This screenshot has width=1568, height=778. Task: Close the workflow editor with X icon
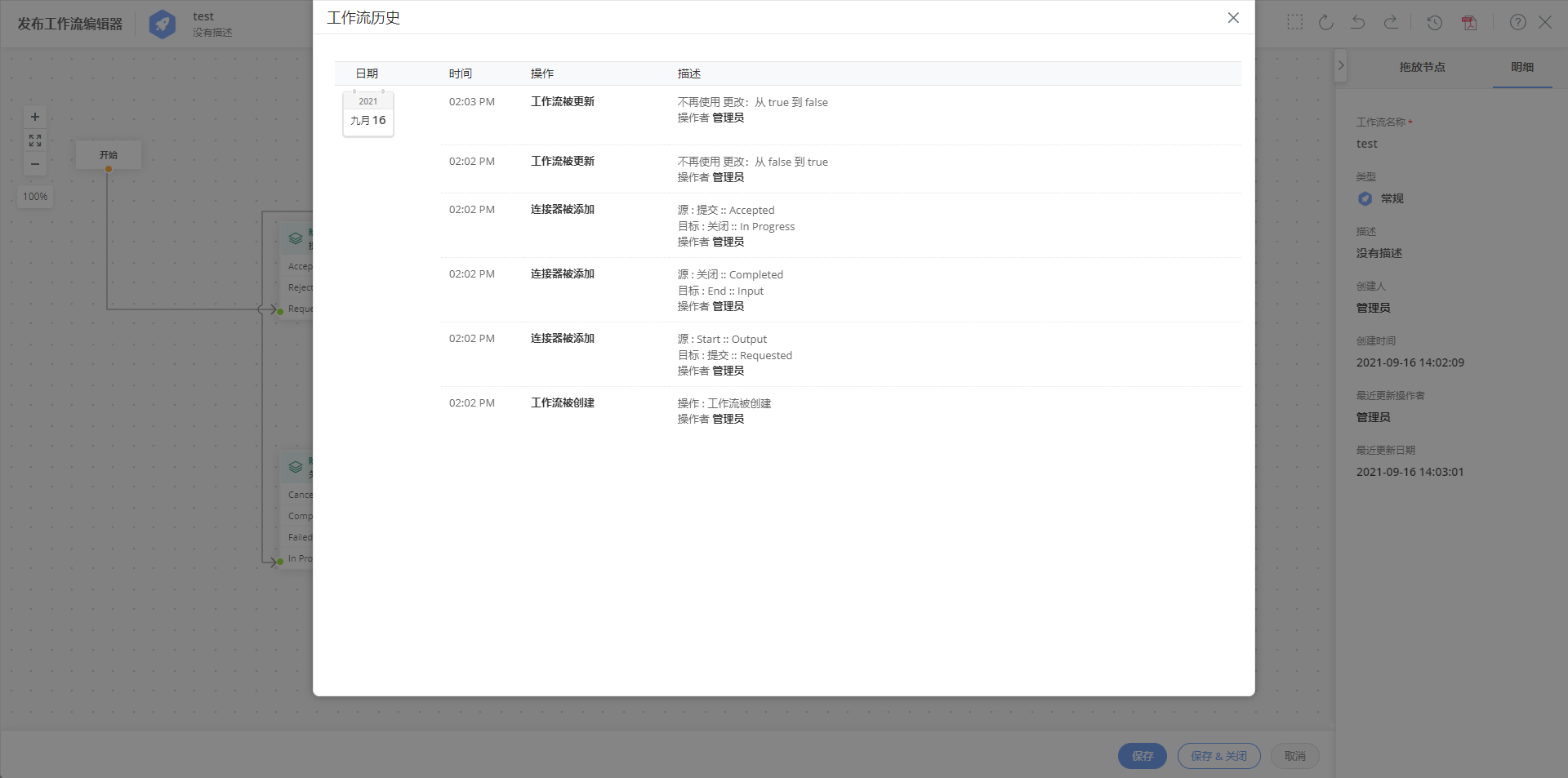click(x=1545, y=22)
